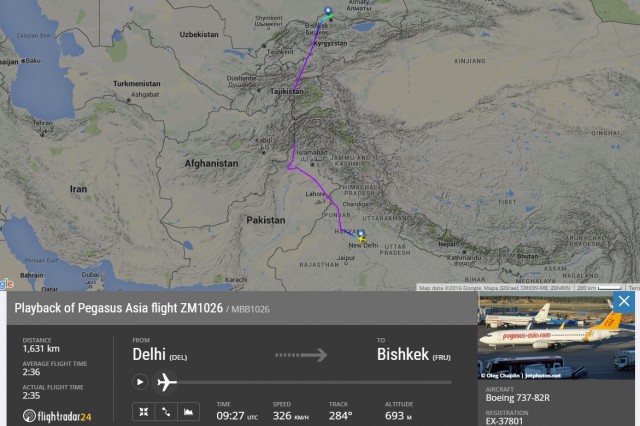
Task: Close the flight playback panel
Action: pos(624,301)
